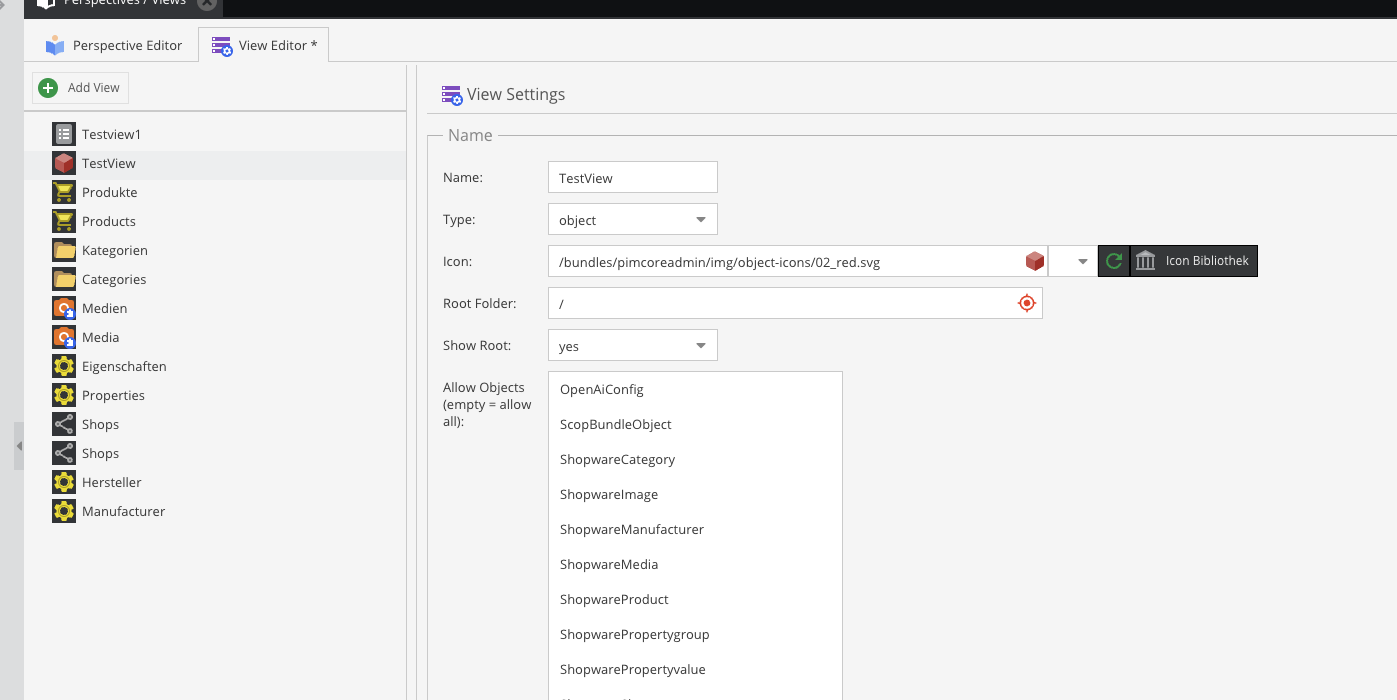Open the icon selection dropdown arrow
Viewport: 1397px width, 700px height.
[1083, 262]
